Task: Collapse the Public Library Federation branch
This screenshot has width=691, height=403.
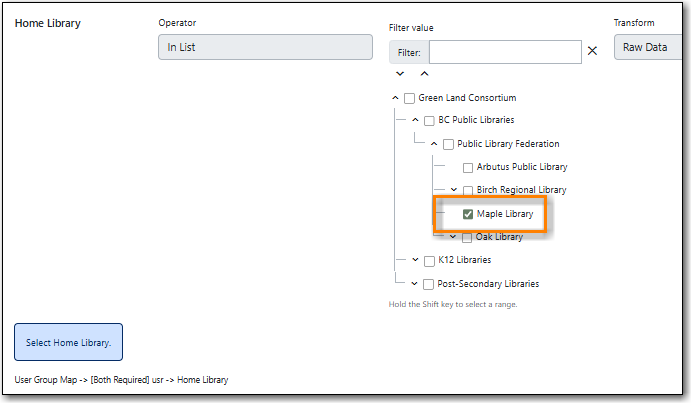Action: tap(434, 144)
